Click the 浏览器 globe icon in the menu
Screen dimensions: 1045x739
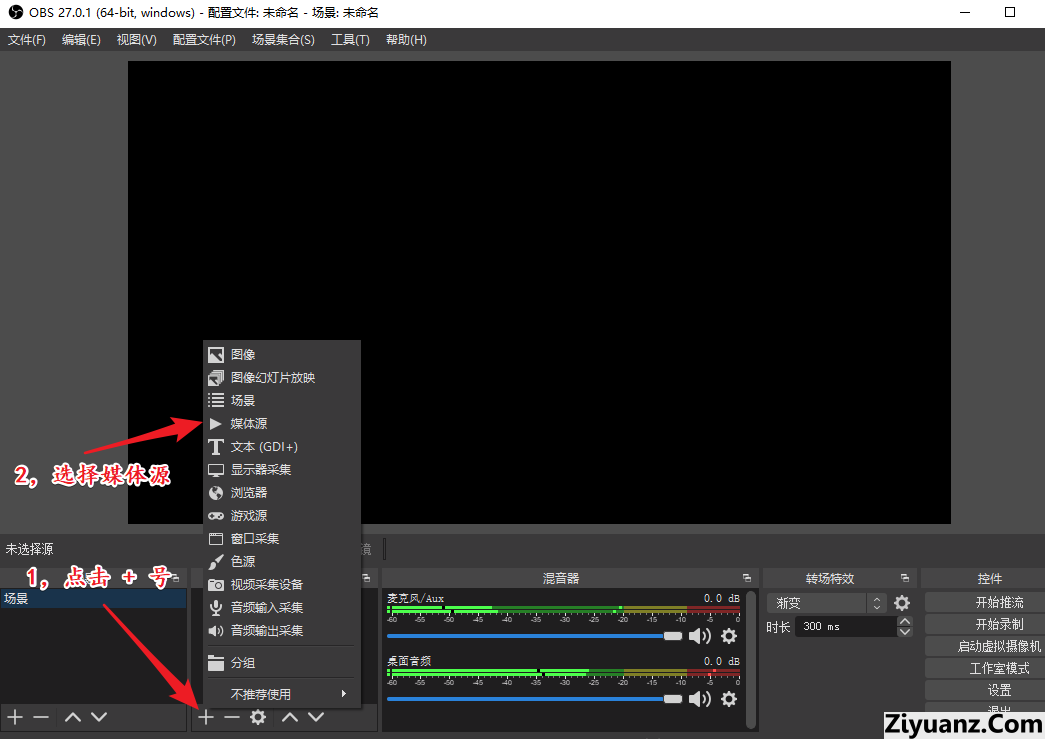[x=215, y=493]
